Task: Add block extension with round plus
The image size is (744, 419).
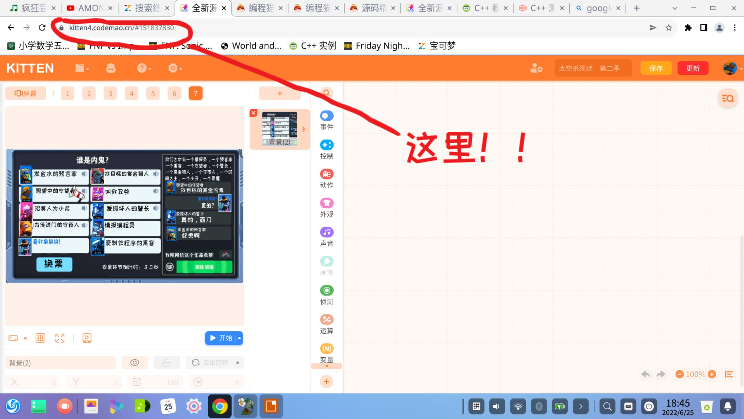Action: pos(326,382)
